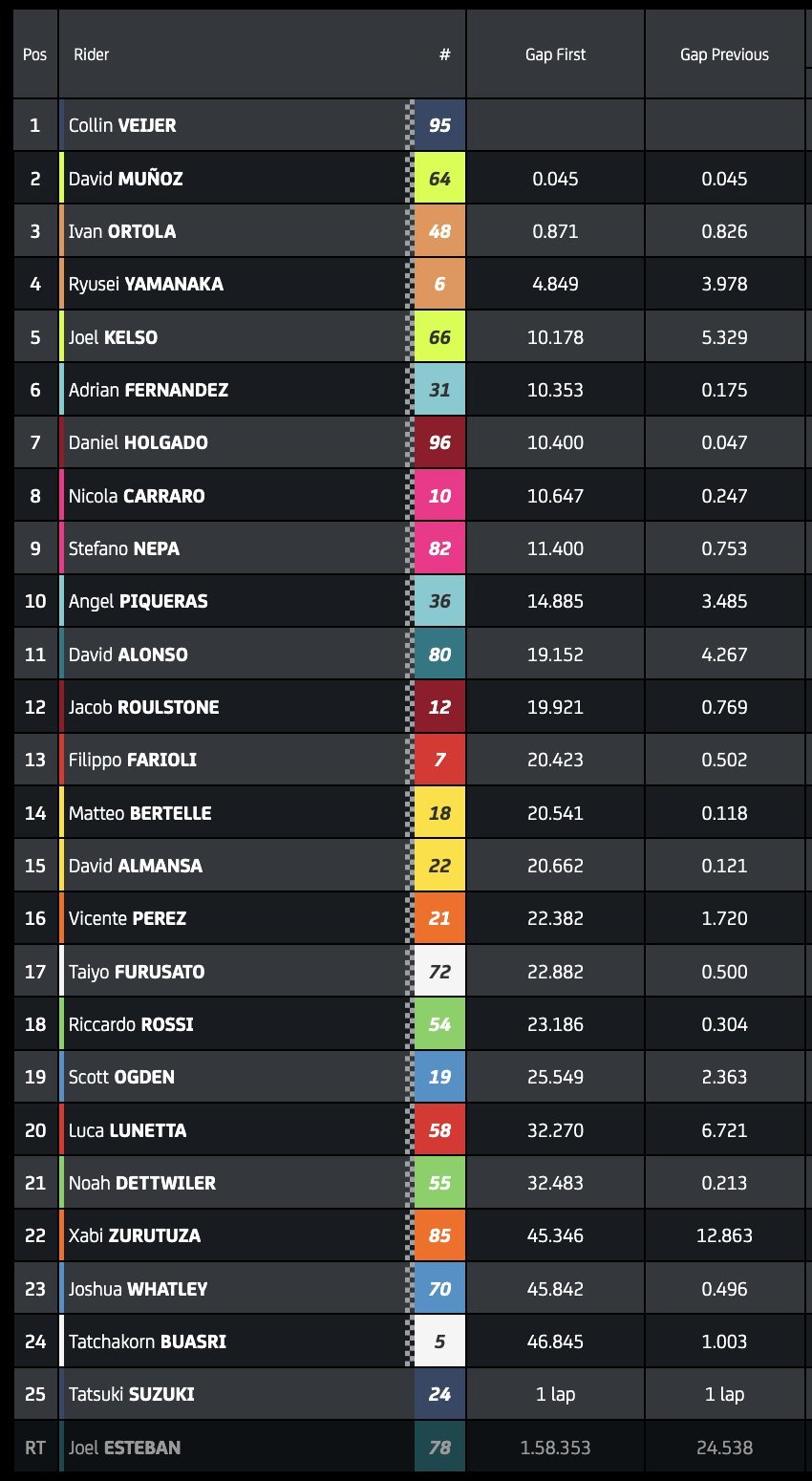Click the teal number 80 badge

point(439,655)
